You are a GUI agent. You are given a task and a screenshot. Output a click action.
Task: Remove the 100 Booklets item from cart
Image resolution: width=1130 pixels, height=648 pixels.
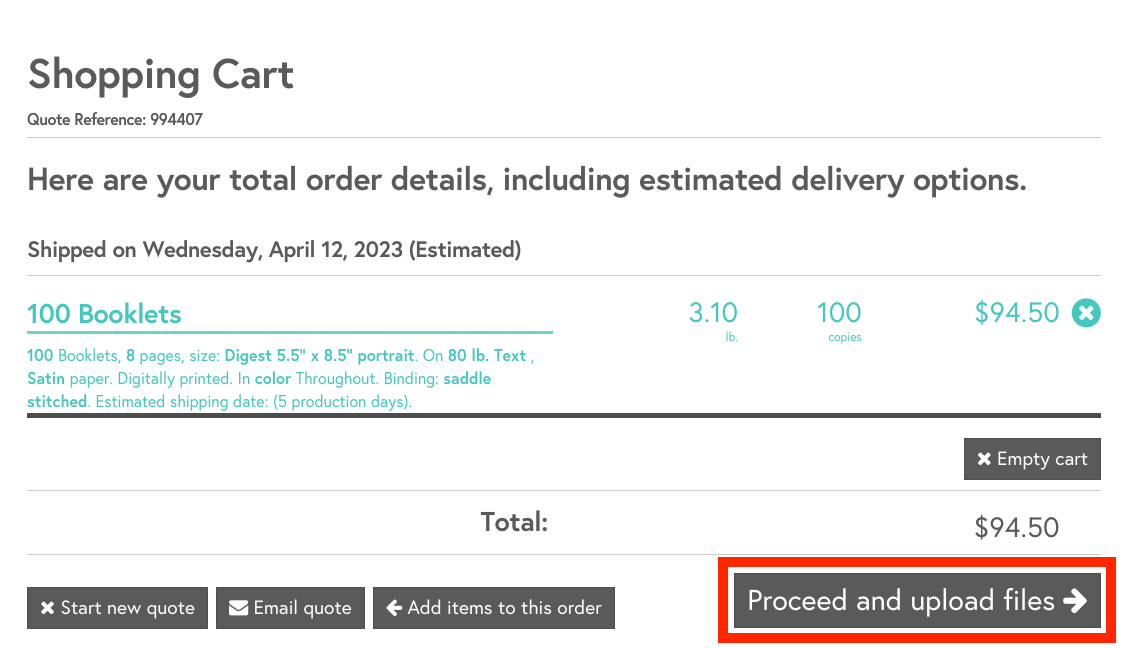coord(1086,313)
